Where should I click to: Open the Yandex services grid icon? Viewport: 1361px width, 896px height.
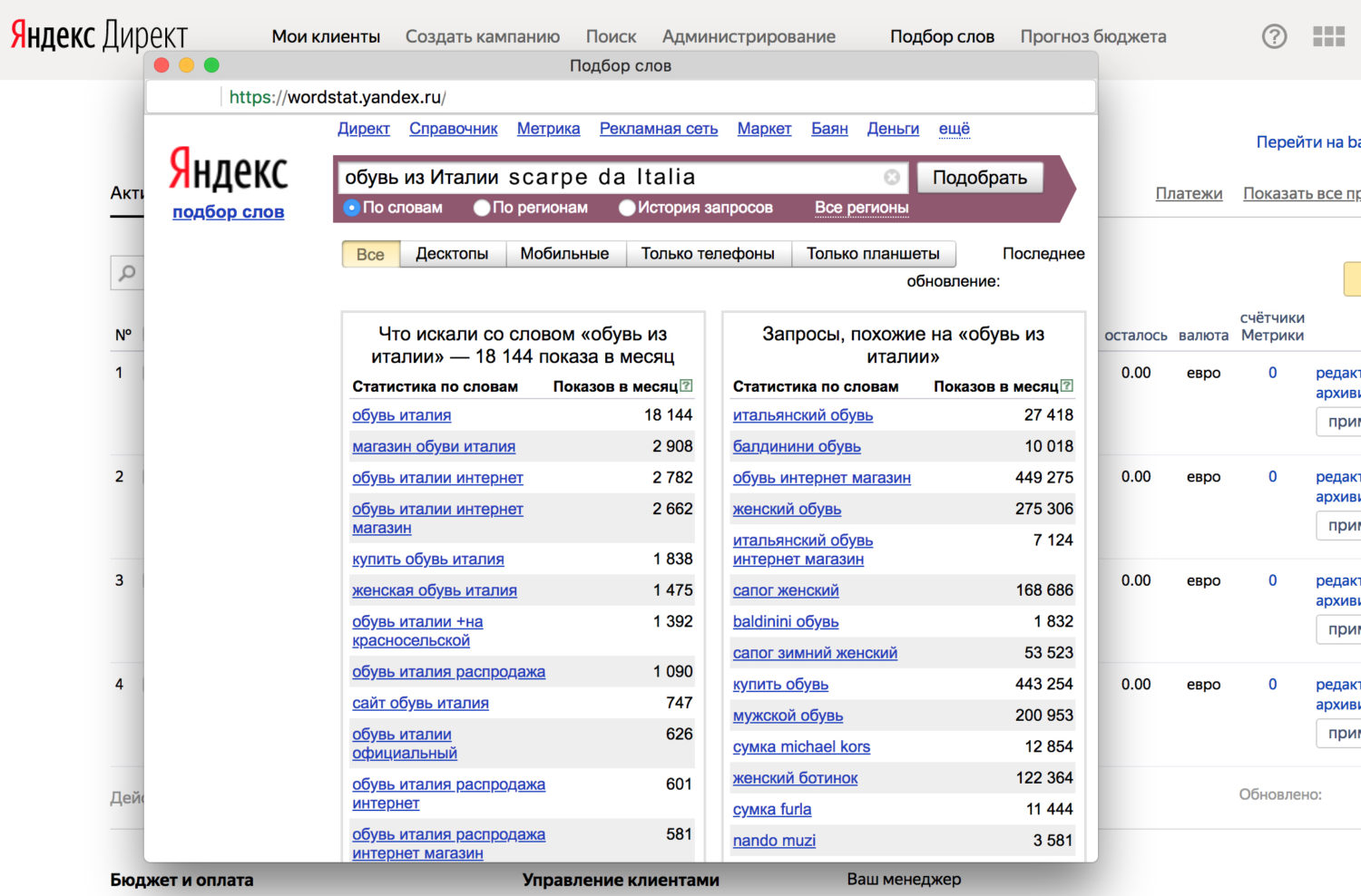1329,36
